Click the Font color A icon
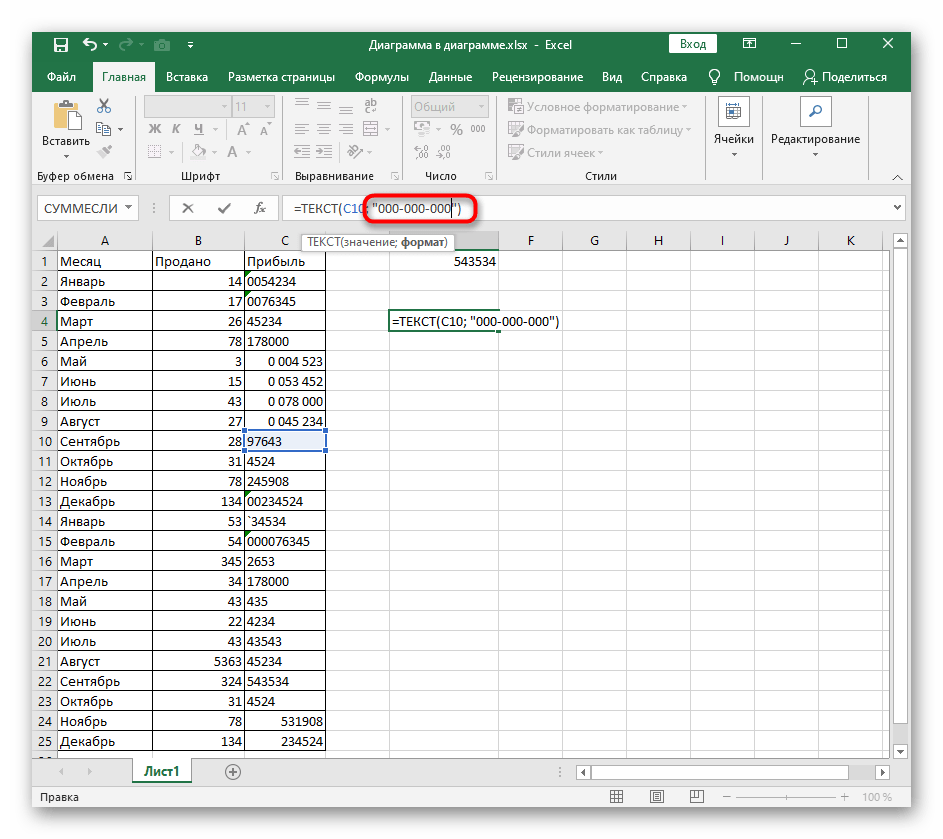 point(232,152)
